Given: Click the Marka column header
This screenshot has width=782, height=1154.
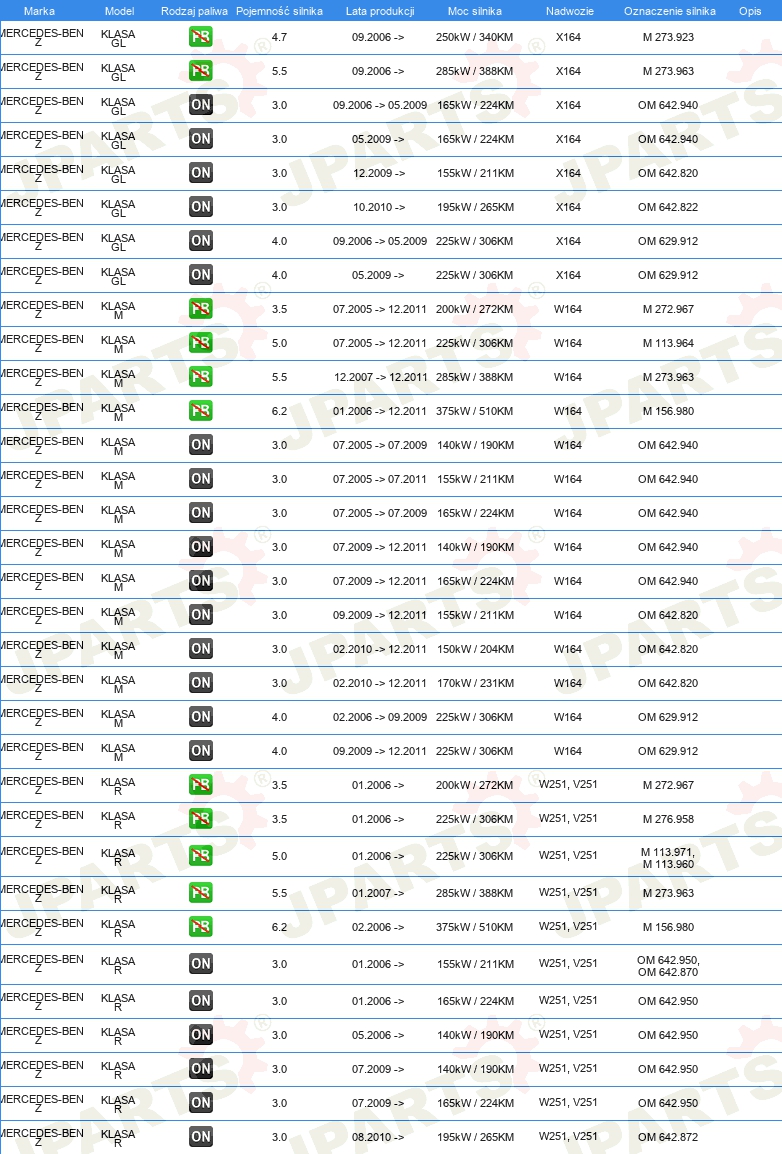Looking at the screenshot, I should click(x=39, y=11).
